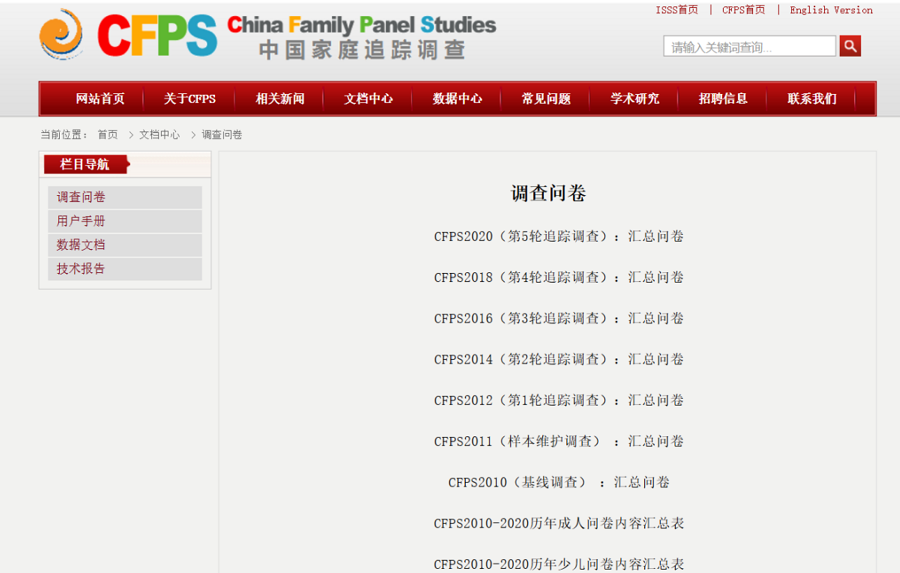The image size is (900, 573).
Task: Select 调查问卷 in the sidebar navigation
Action: [x=125, y=197]
